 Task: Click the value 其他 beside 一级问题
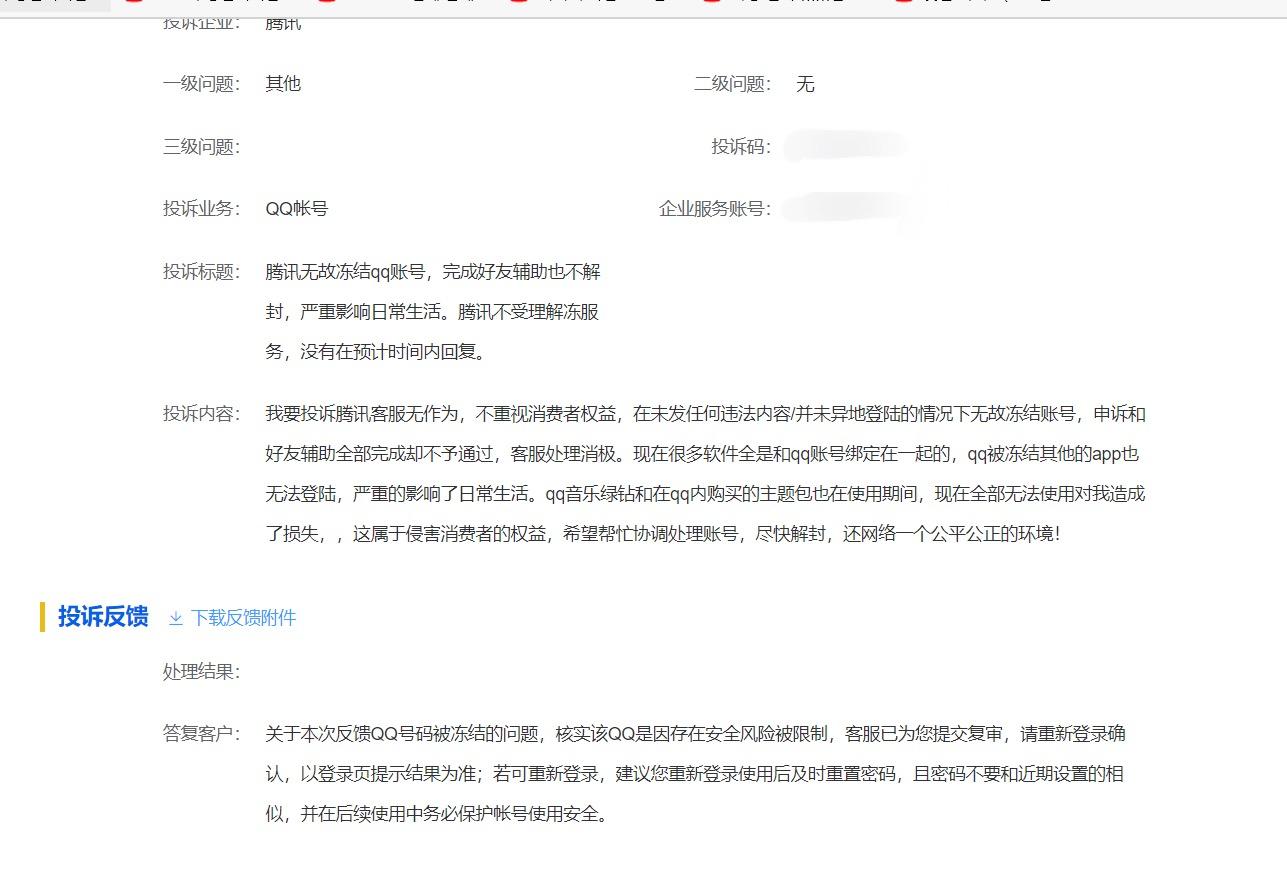[283, 84]
